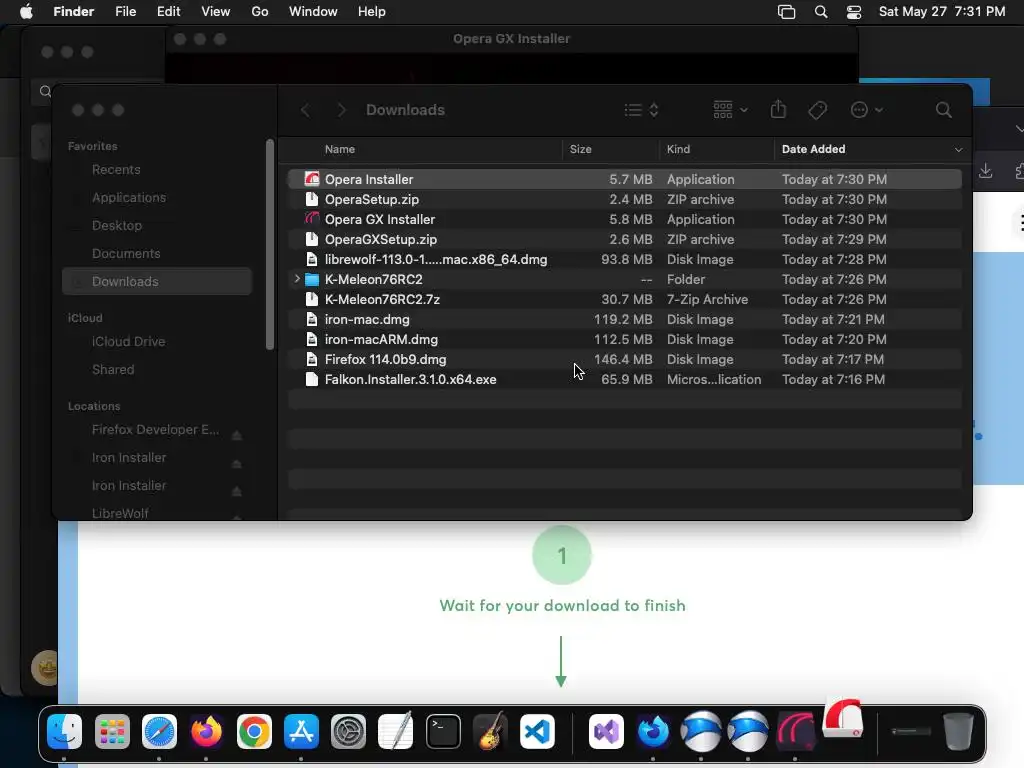Open the File menu

point(125,12)
